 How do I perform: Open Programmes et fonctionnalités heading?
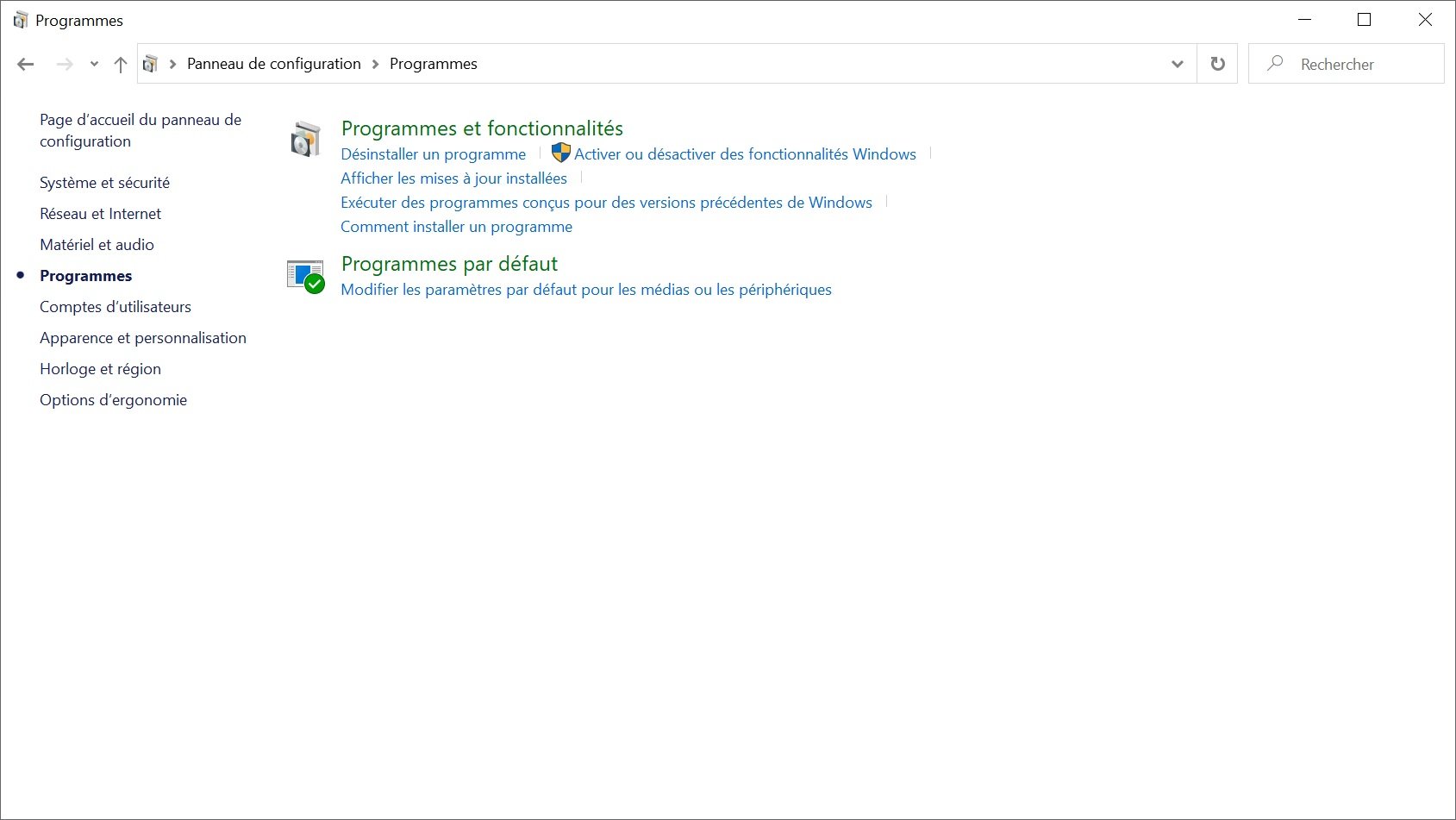[x=482, y=128]
